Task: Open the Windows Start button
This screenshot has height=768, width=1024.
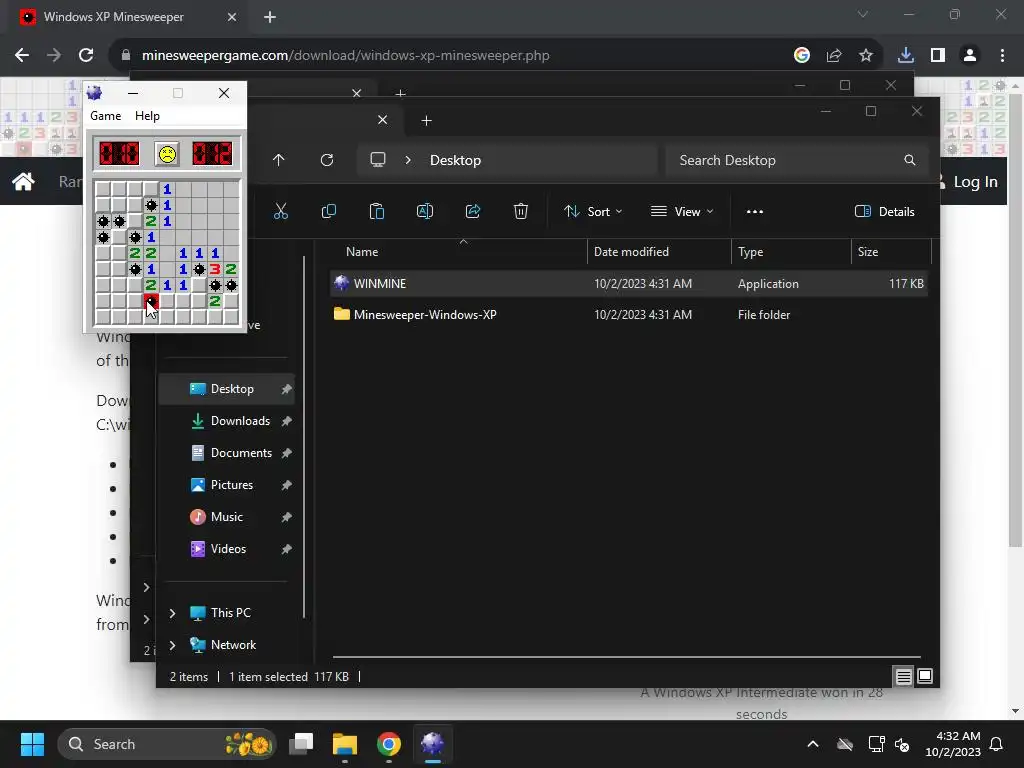Action: pos(32,744)
